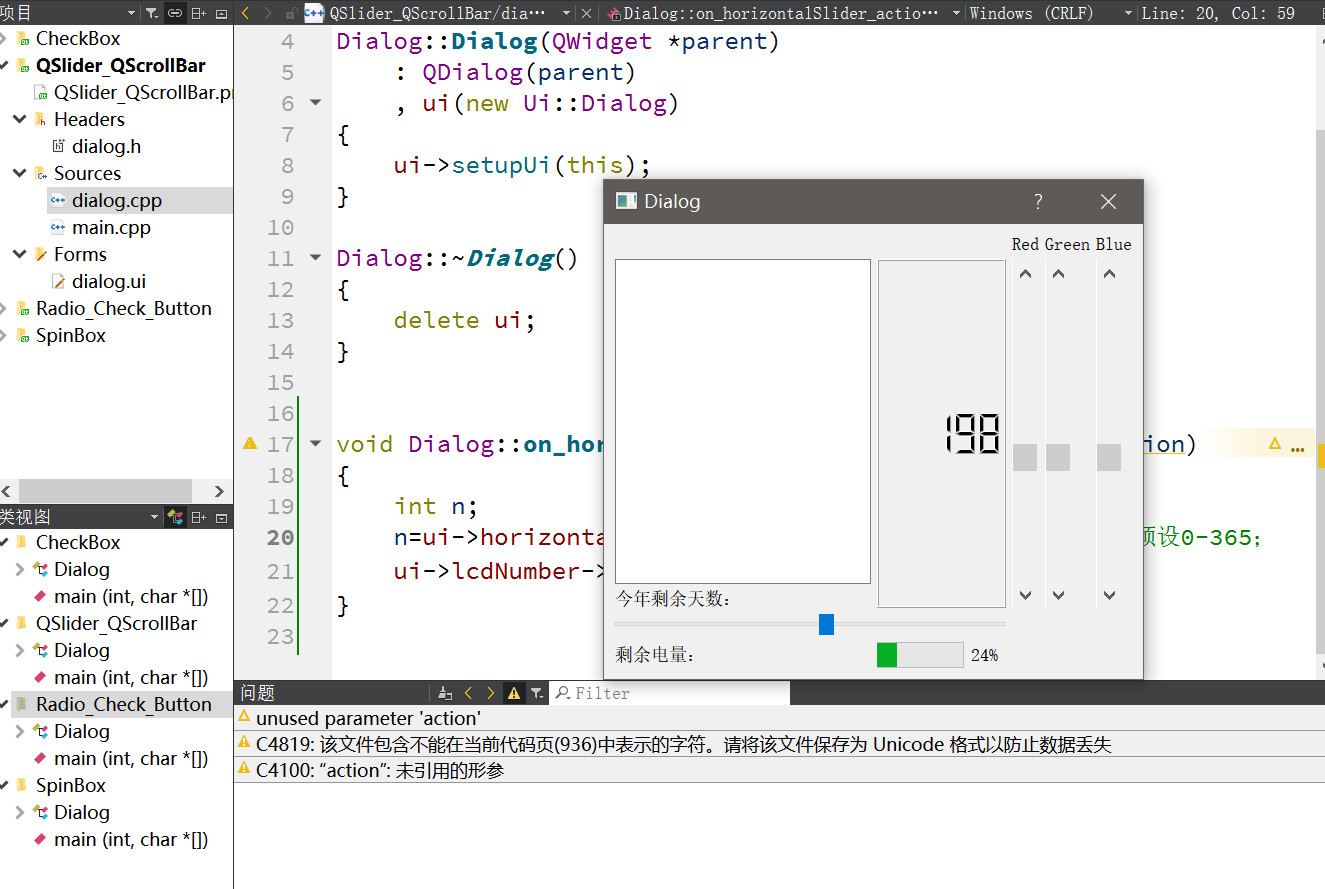Click the filter icon in the 项目 panel toolbar
Screen dimensions: 1325x889
pos(151,13)
